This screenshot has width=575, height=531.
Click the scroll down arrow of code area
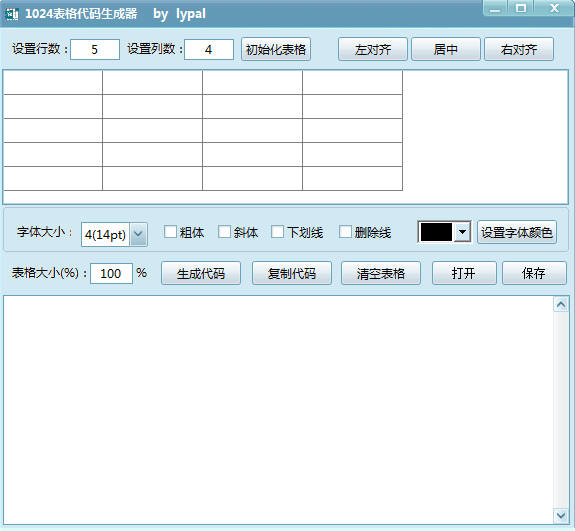[x=561, y=516]
